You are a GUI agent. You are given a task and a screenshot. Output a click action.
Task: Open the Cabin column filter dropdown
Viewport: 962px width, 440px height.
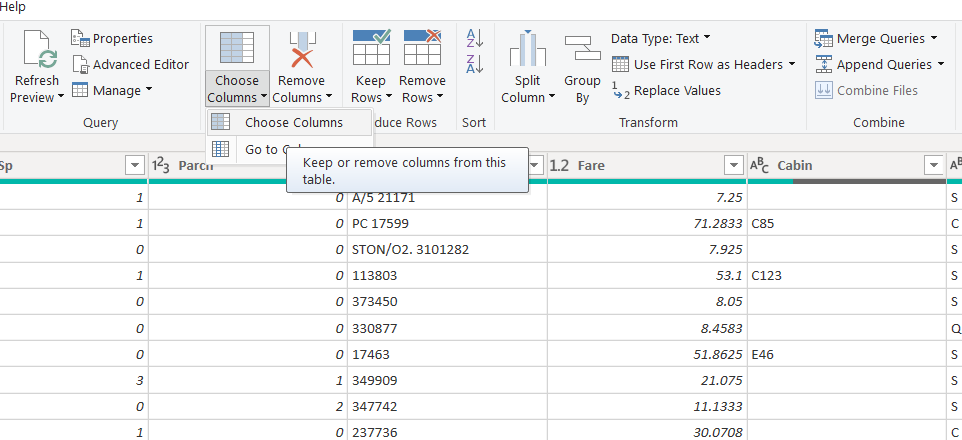[x=933, y=165]
